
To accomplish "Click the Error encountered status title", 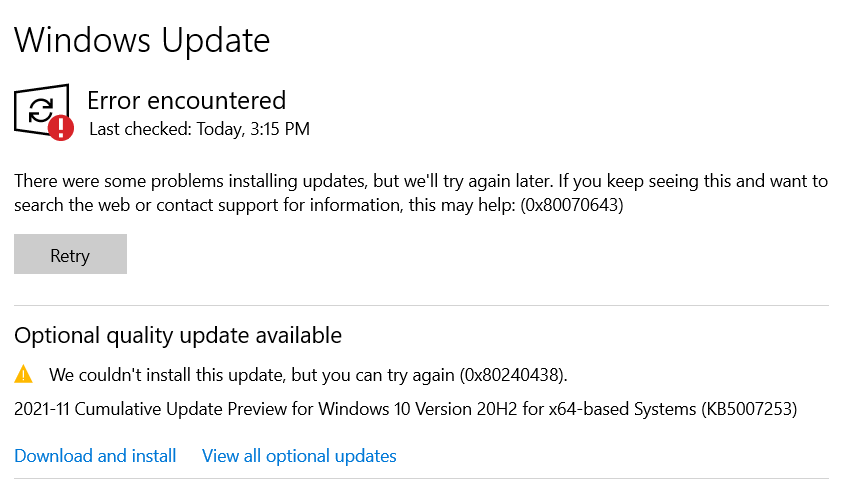I will tap(186, 100).
